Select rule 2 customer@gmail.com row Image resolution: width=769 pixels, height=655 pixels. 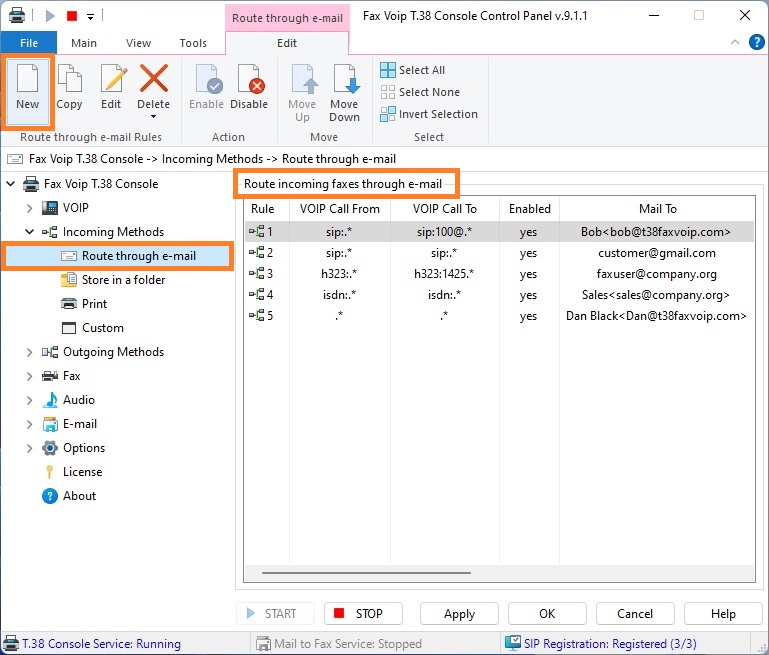click(x=499, y=253)
